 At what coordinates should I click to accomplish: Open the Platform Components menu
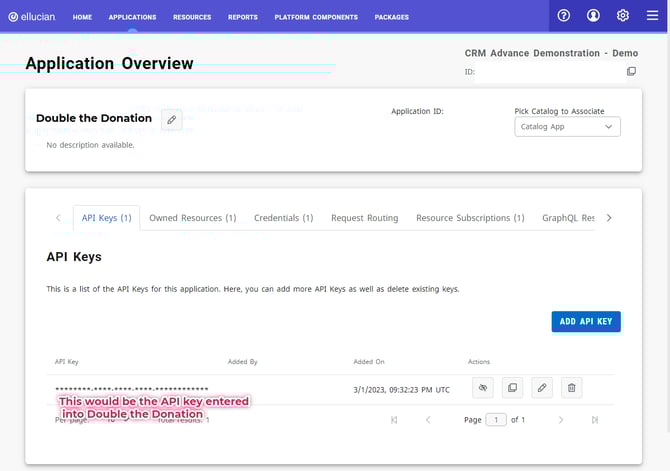tap(316, 17)
